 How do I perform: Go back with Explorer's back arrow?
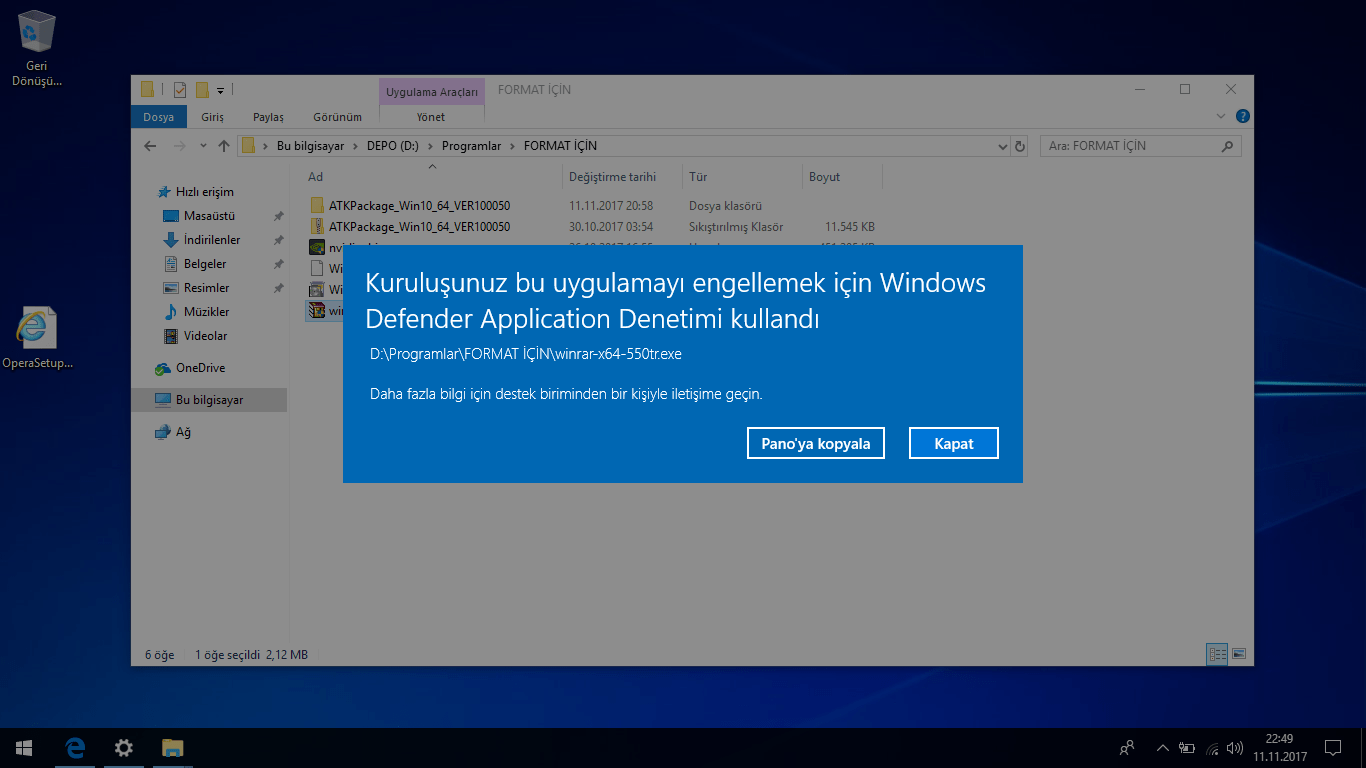coord(150,146)
